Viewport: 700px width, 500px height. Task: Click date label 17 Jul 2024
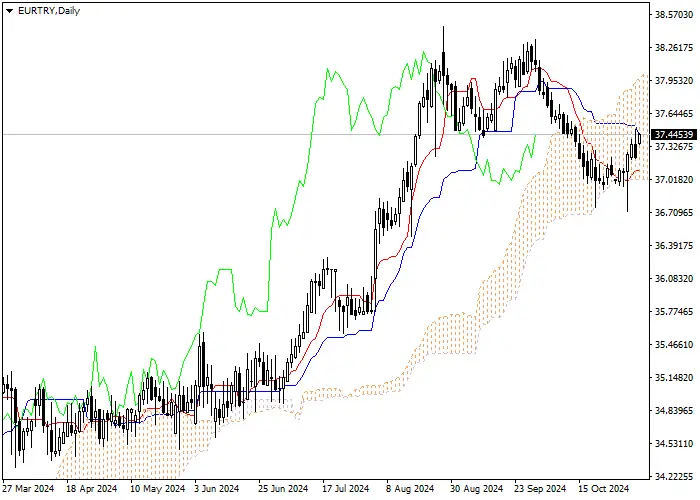(x=346, y=489)
